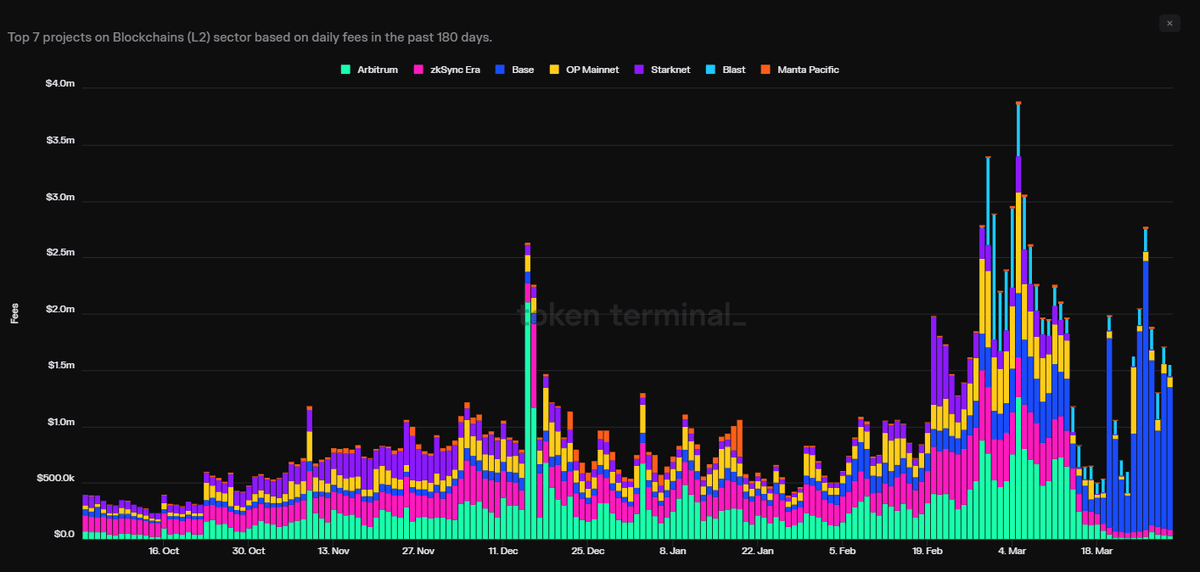Click the pink zkSync Era legend square

pyautogui.click(x=422, y=70)
